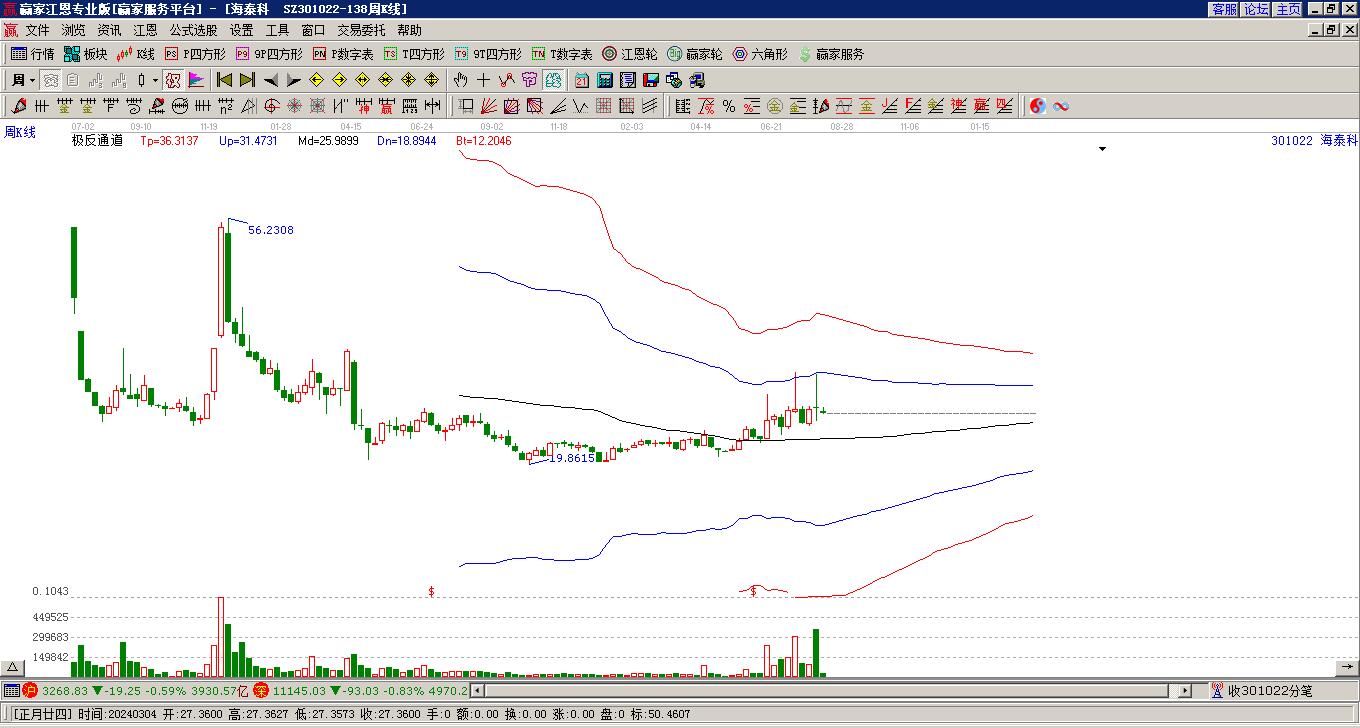The image size is (1360, 728).
Task: Select the percent sign retracement tool
Action: [729, 106]
